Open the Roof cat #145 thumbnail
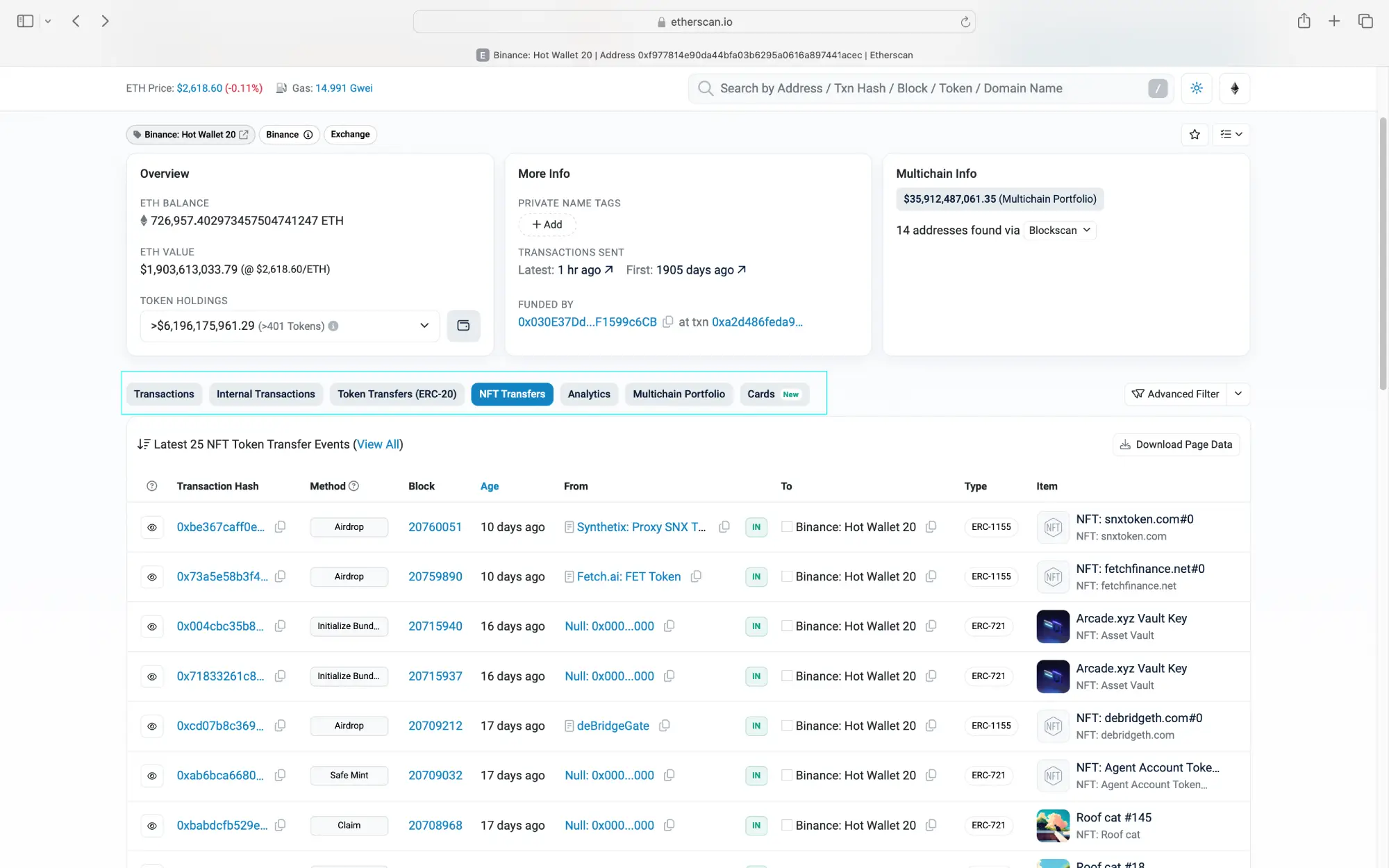The height and width of the screenshot is (868, 1389). pos(1053,826)
